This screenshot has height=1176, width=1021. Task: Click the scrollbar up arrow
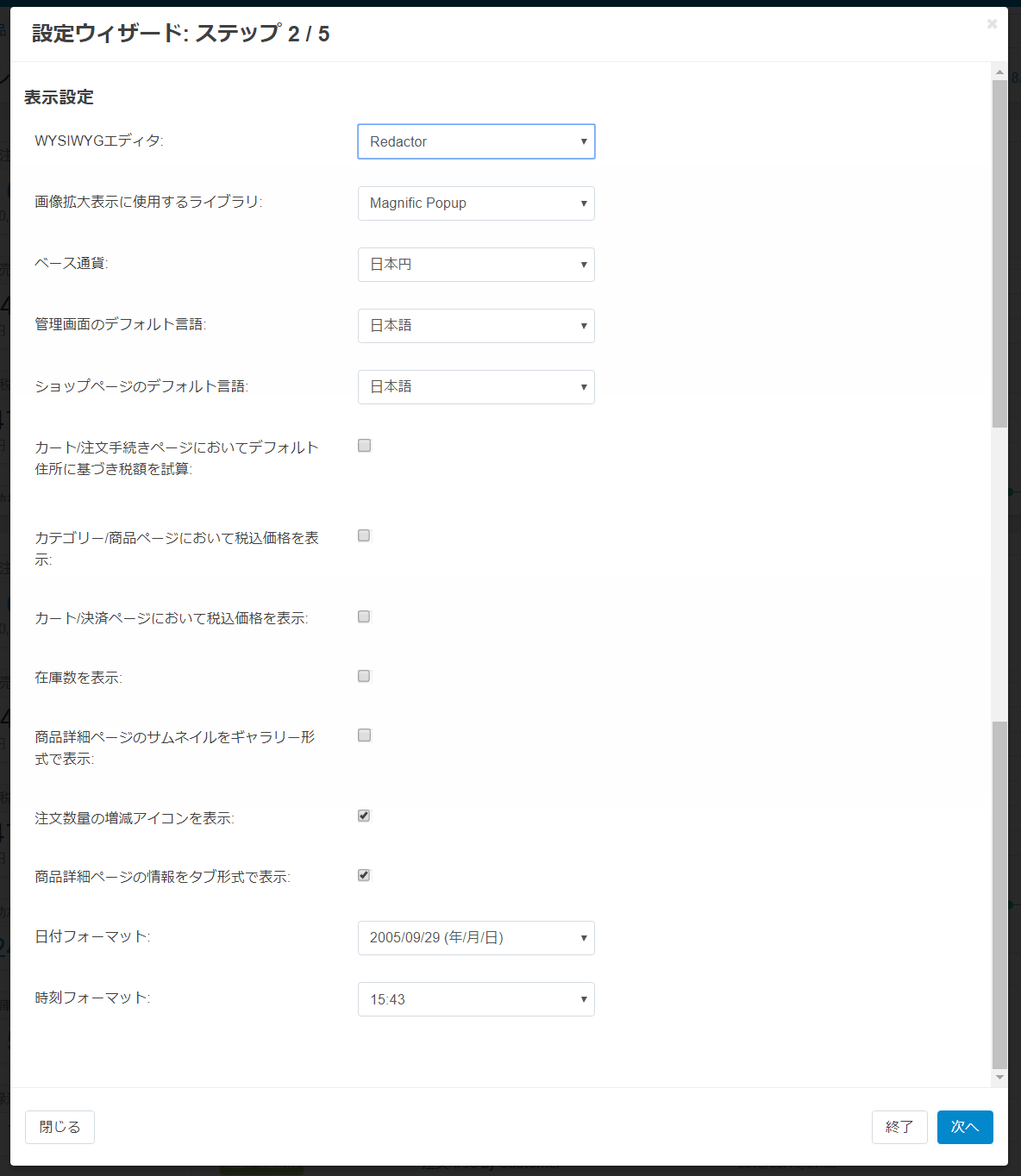(x=999, y=72)
